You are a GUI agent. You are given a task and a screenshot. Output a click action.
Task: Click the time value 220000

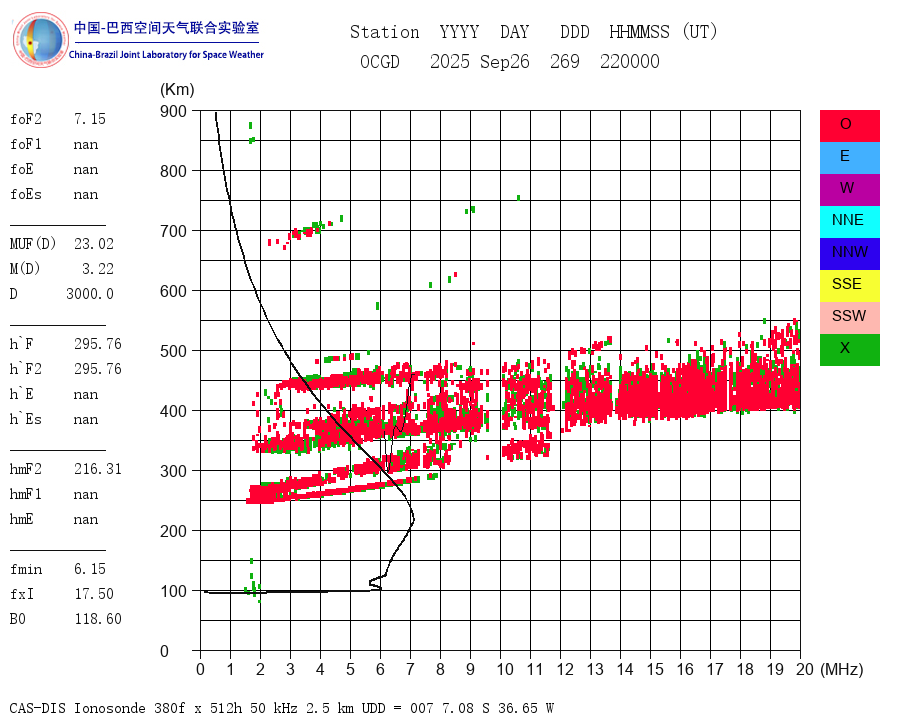[x=630, y=61]
